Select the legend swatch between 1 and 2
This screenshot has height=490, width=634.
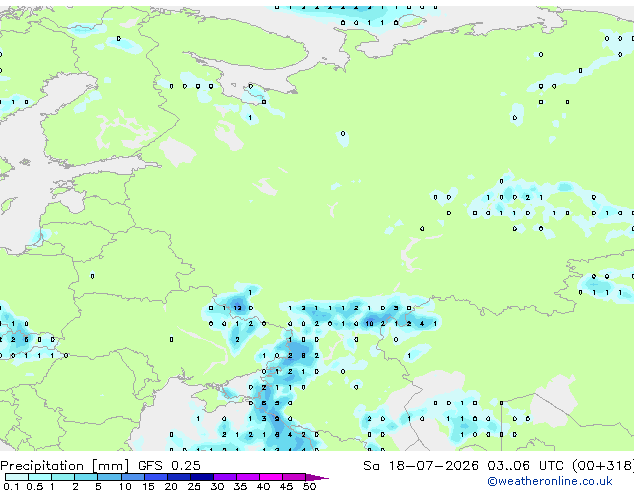click(x=63, y=477)
